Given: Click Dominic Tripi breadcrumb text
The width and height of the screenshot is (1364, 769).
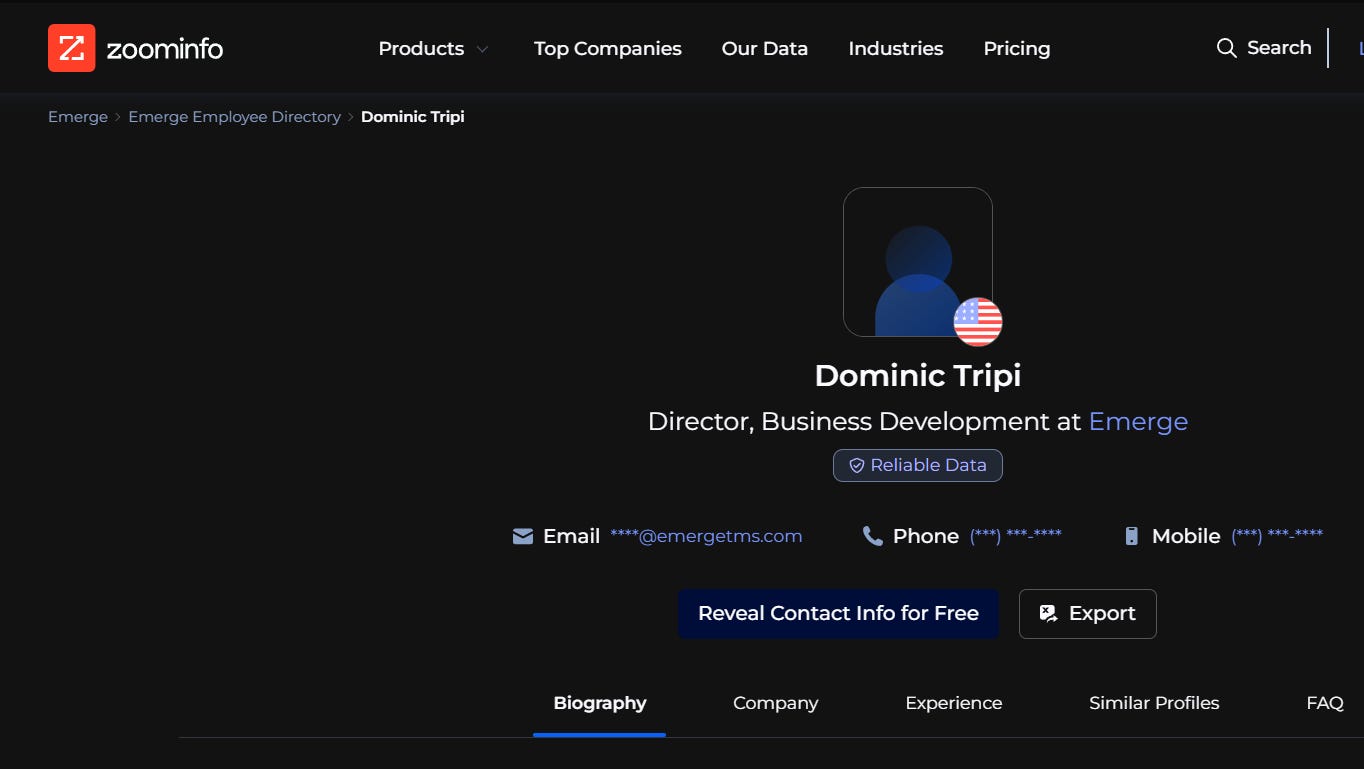Looking at the screenshot, I should coord(413,117).
